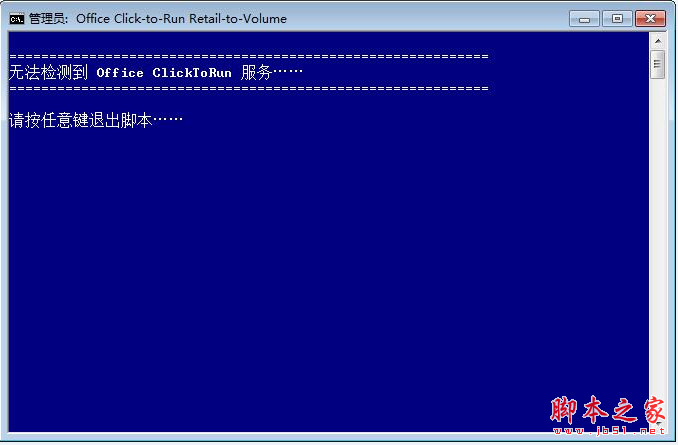Maximize the Retail-to-Volume console window
This screenshot has height=445, width=678.
[617, 19]
